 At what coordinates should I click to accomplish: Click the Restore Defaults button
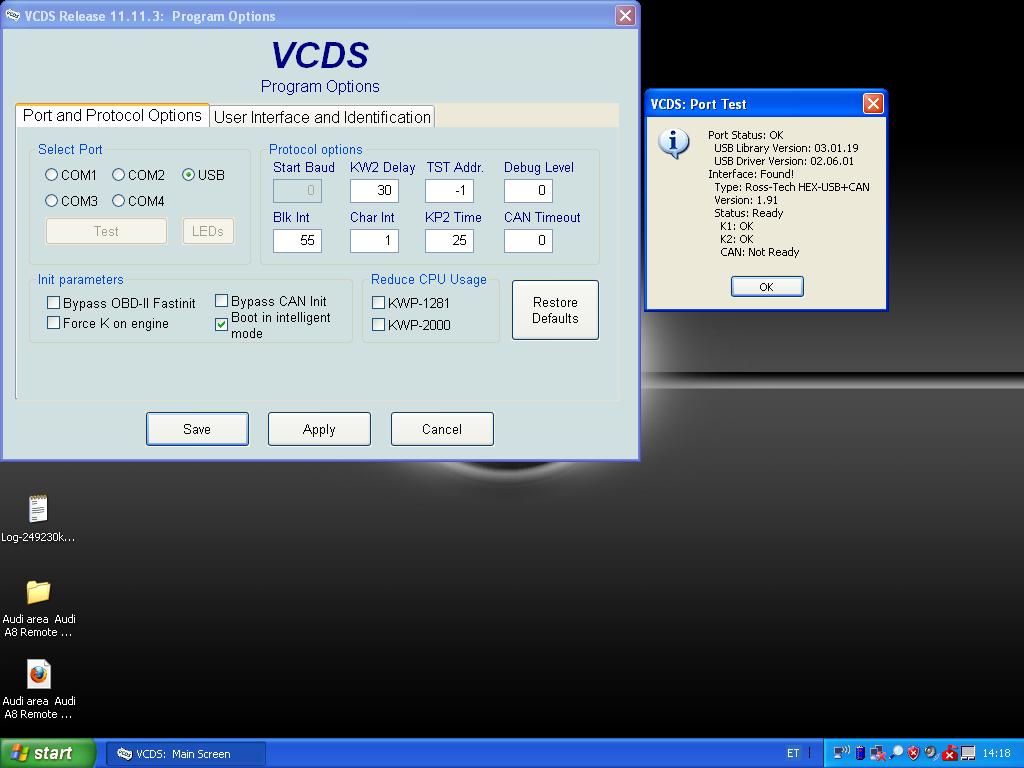click(555, 310)
